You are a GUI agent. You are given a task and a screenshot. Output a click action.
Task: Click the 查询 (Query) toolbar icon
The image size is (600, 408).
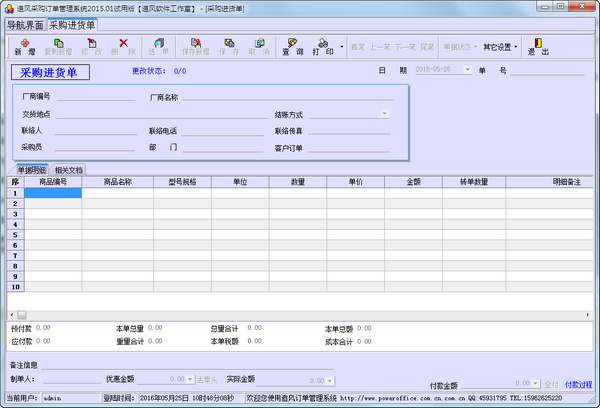294,45
